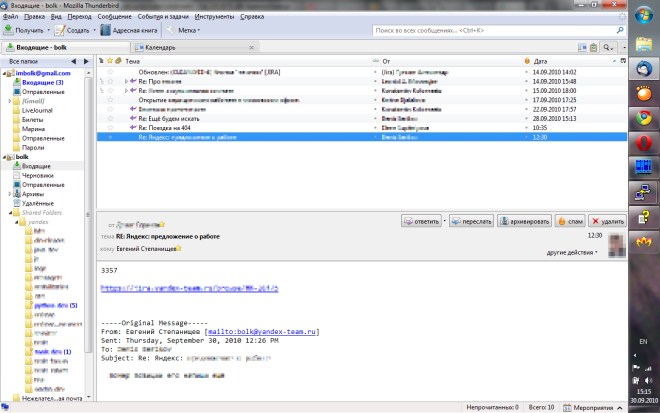Collapse the imbolk@gmail.com account

[x=5, y=73]
